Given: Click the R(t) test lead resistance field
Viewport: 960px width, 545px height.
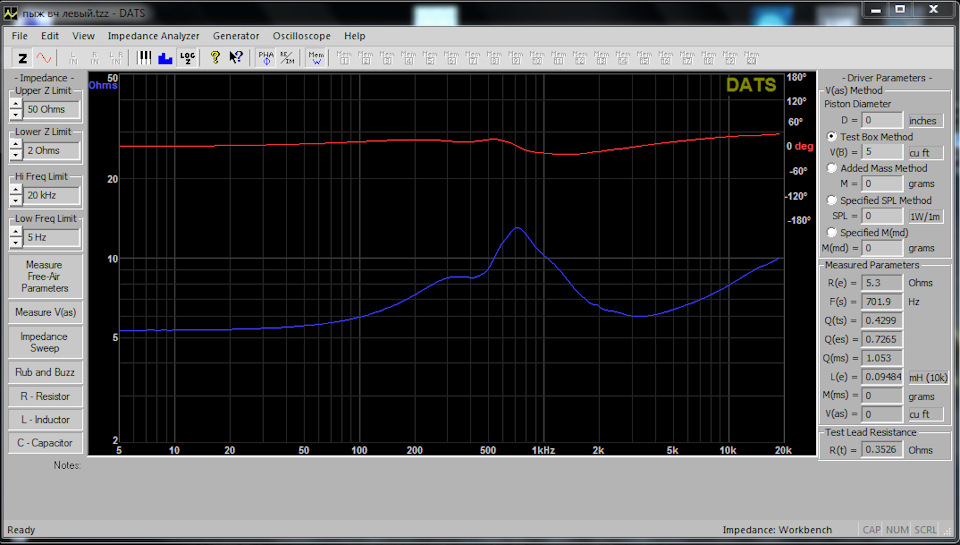Looking at the screenshot, I should (882, 449).
